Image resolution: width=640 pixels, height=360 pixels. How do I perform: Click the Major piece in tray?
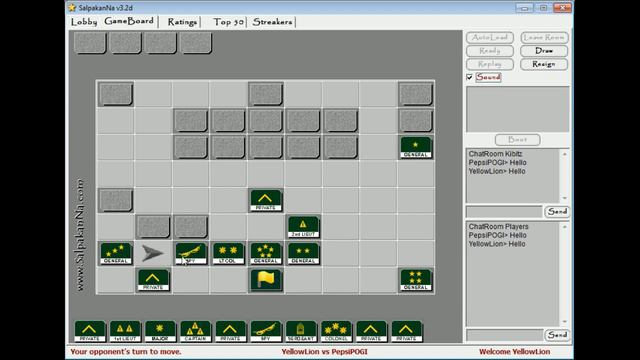coord(160,331)
